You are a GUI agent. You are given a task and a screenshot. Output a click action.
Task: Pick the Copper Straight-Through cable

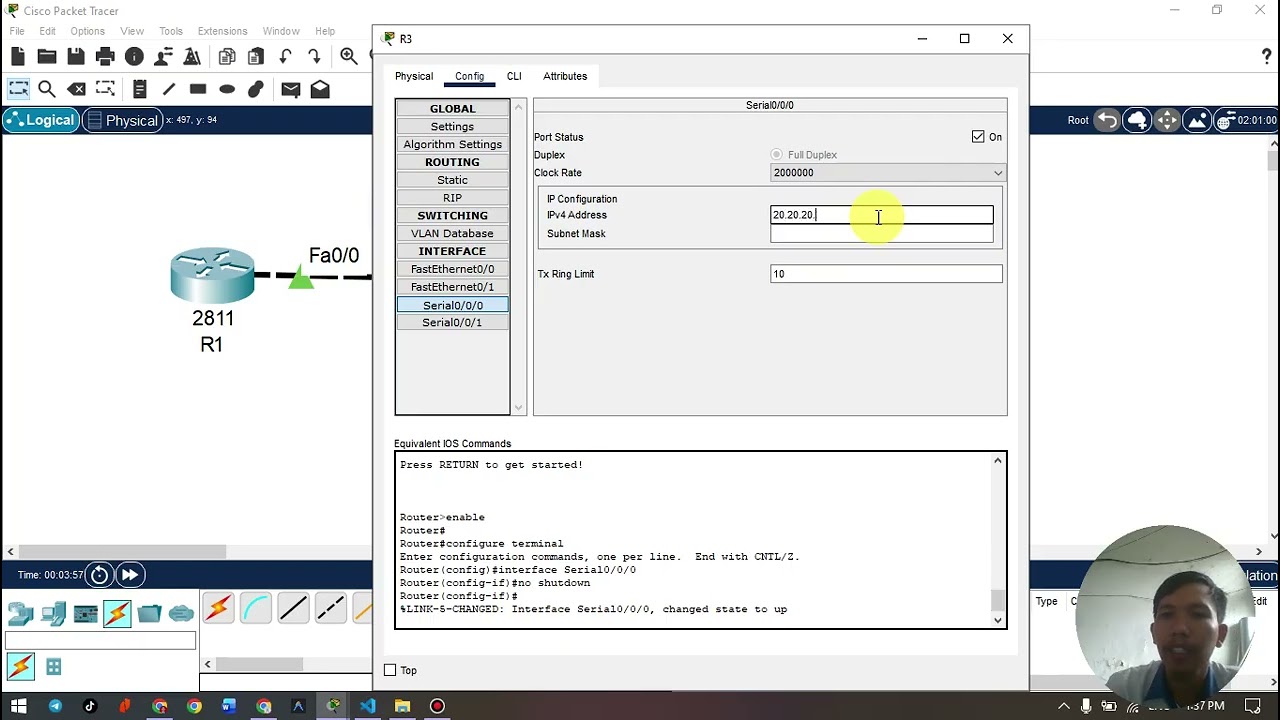[293, 607]
